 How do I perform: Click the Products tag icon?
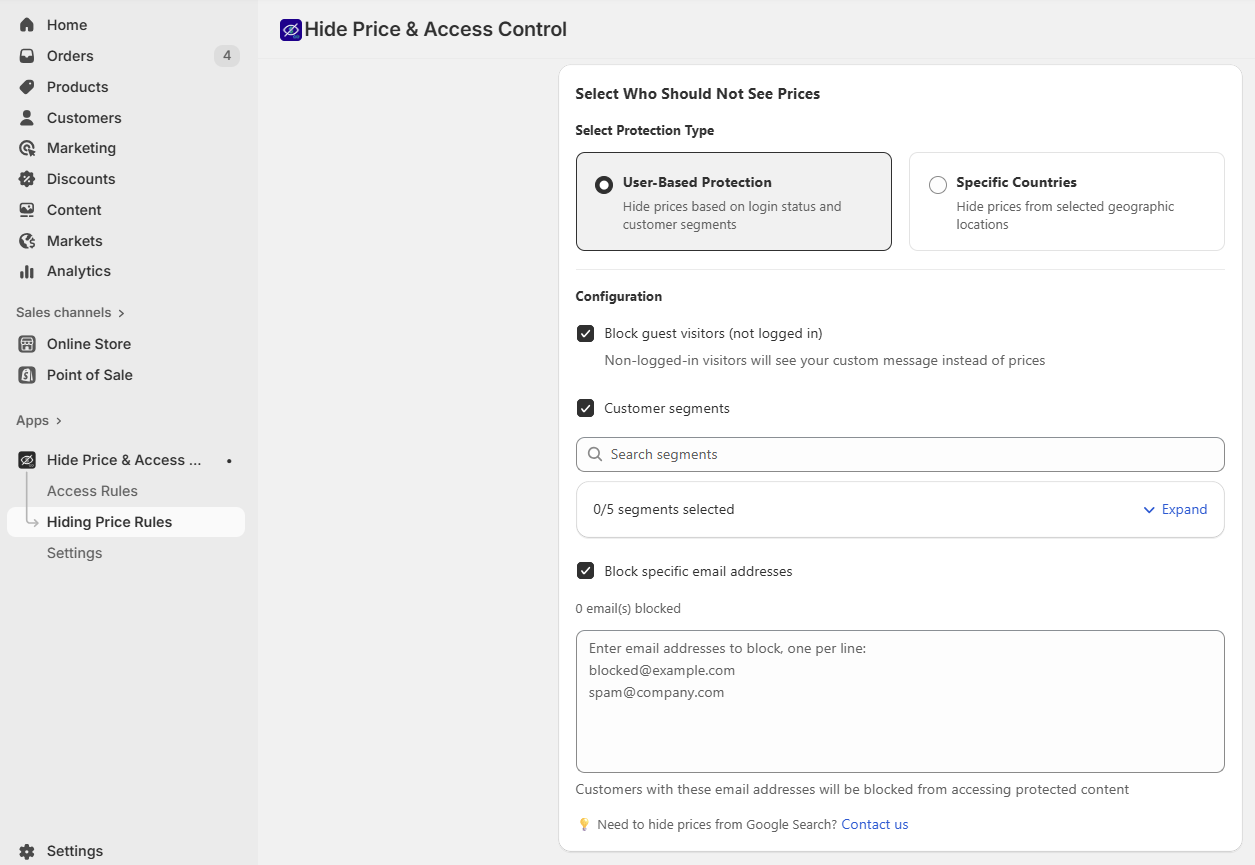tap(27, 87)
